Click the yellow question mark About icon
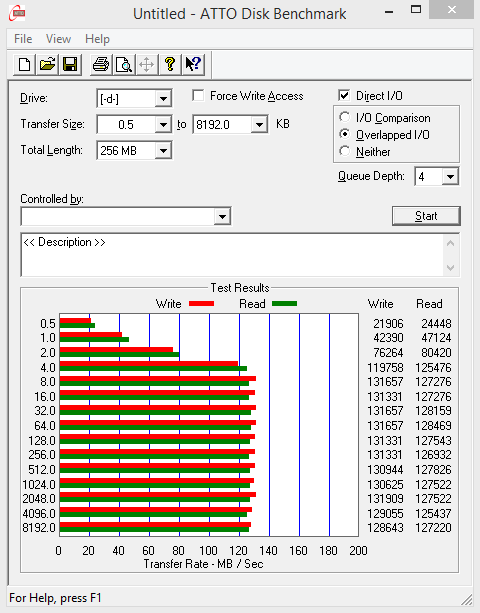 170,64
